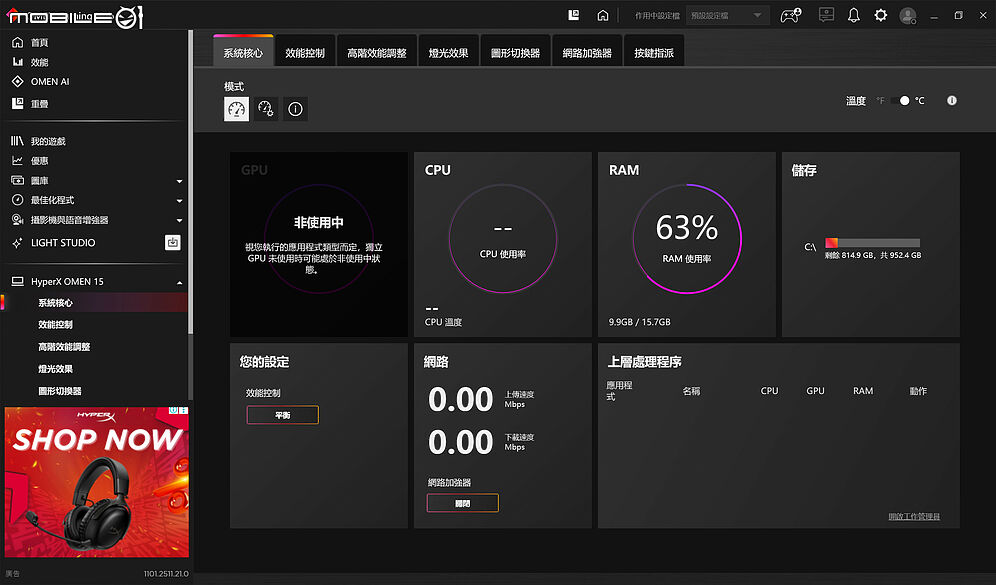Open the settings gear

(x=880, y=15)
